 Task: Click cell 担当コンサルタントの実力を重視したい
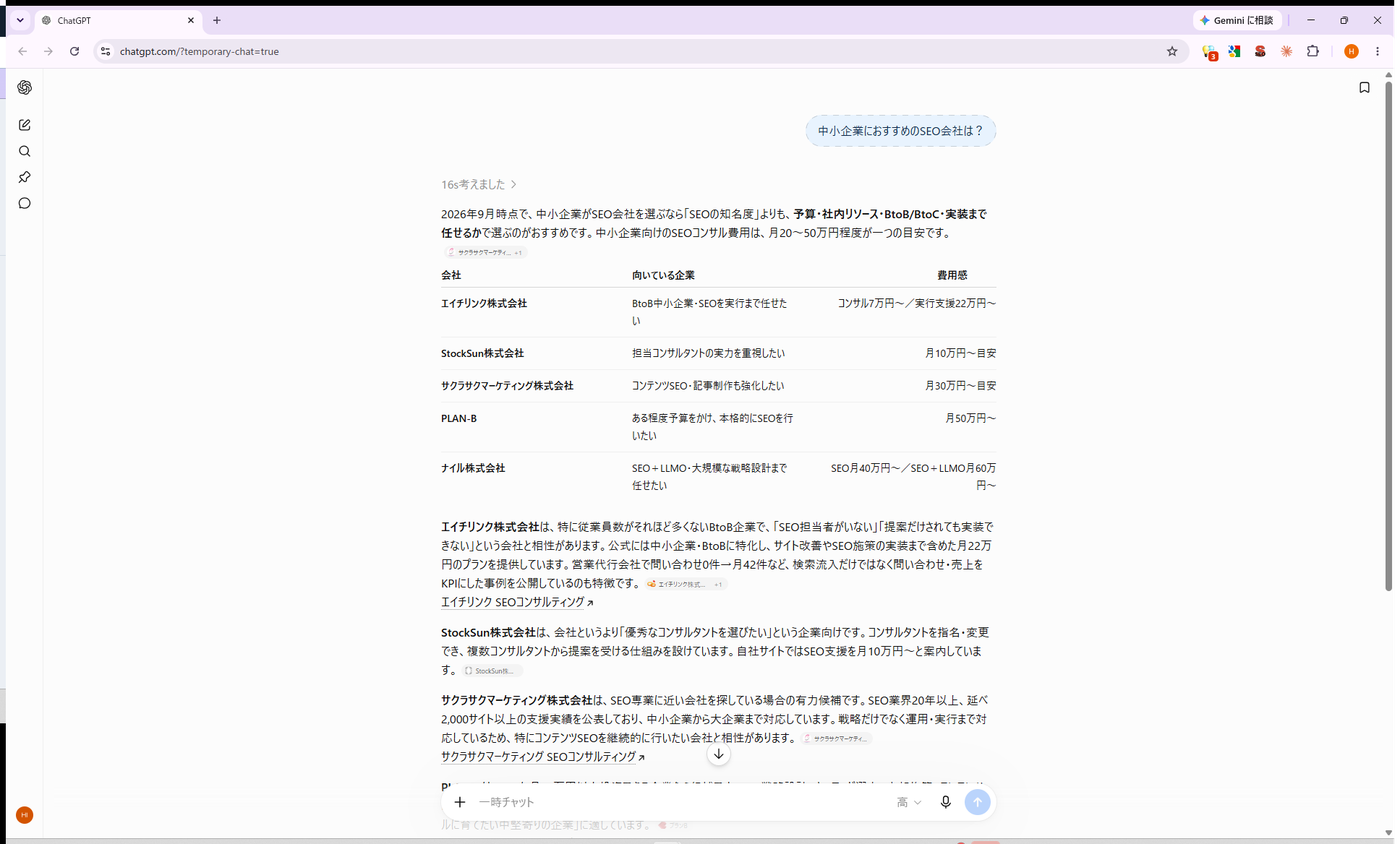point(708,353)
